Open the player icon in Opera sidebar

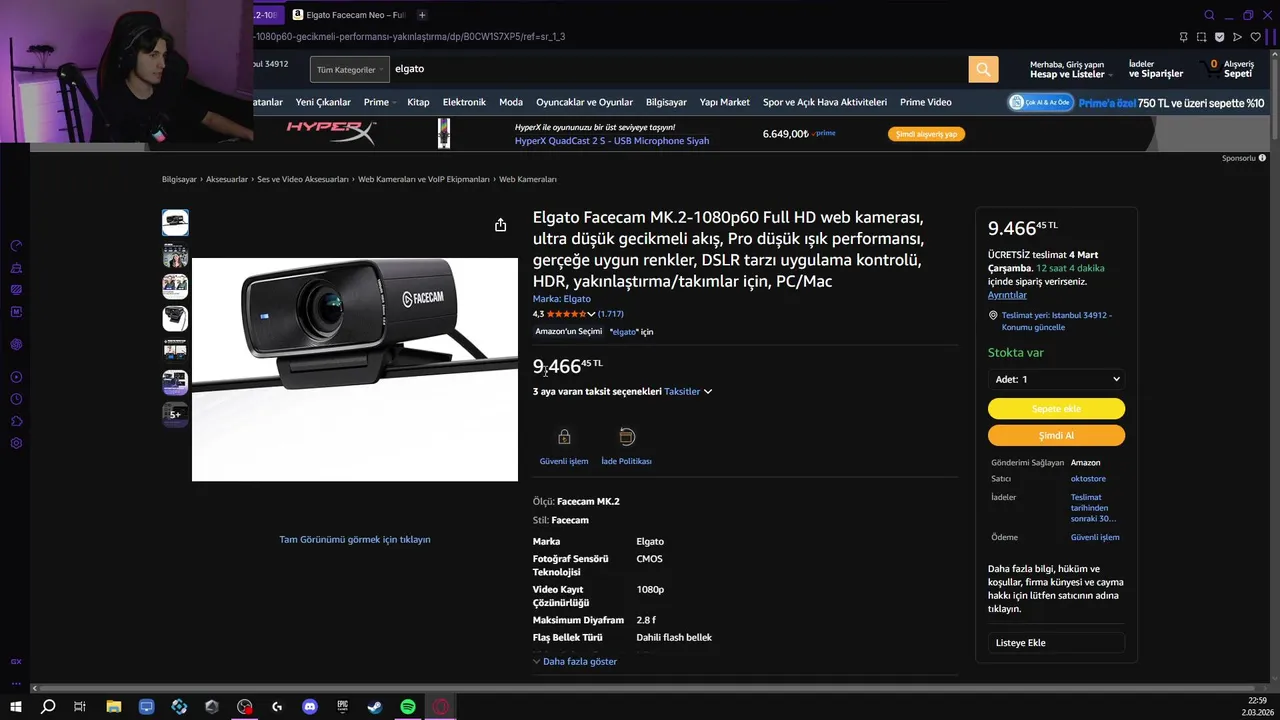(16, 377)
